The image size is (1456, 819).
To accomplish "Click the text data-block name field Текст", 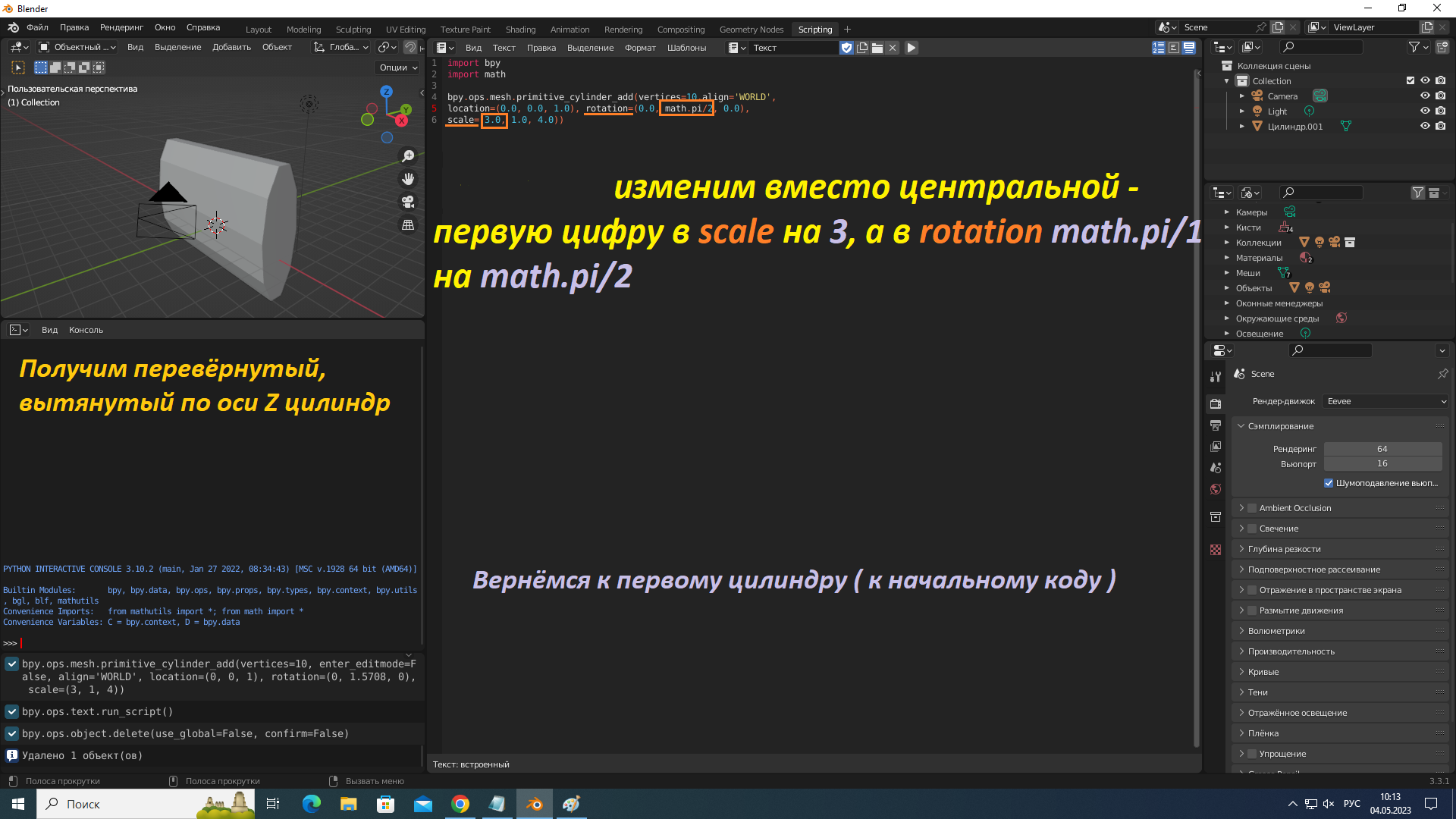I will pyautogui.click(x=794, y=48).
